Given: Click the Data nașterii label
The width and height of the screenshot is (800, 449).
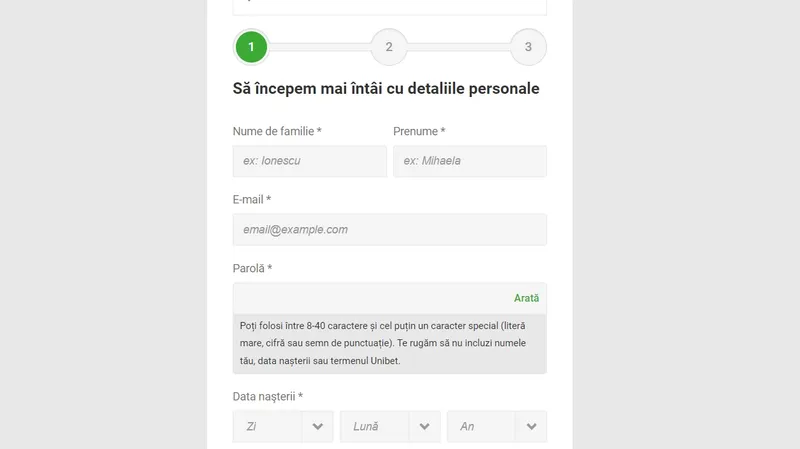Looking at the screenshot, I should [x=268, y=396].
